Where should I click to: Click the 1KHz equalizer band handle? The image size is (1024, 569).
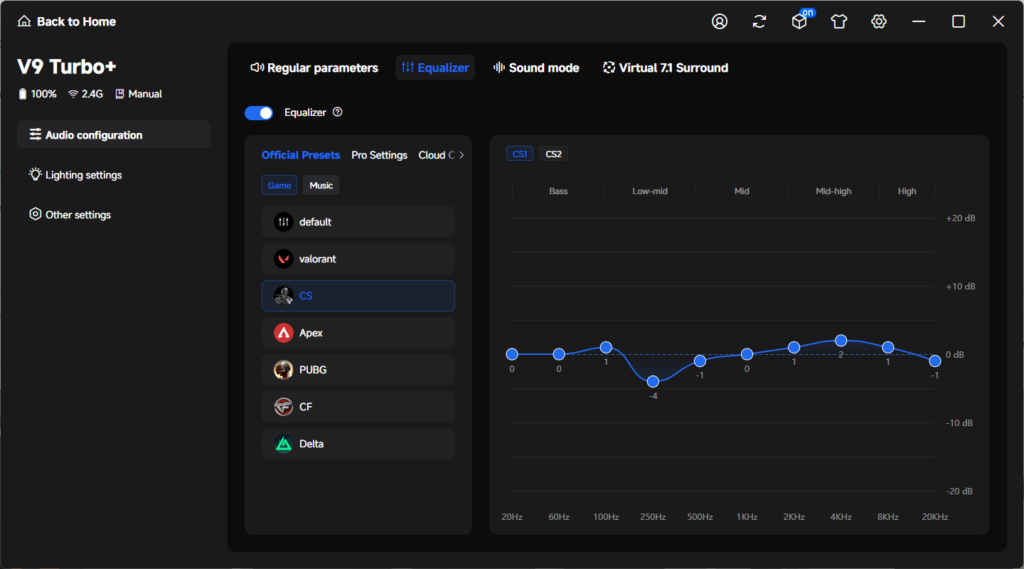747,354
